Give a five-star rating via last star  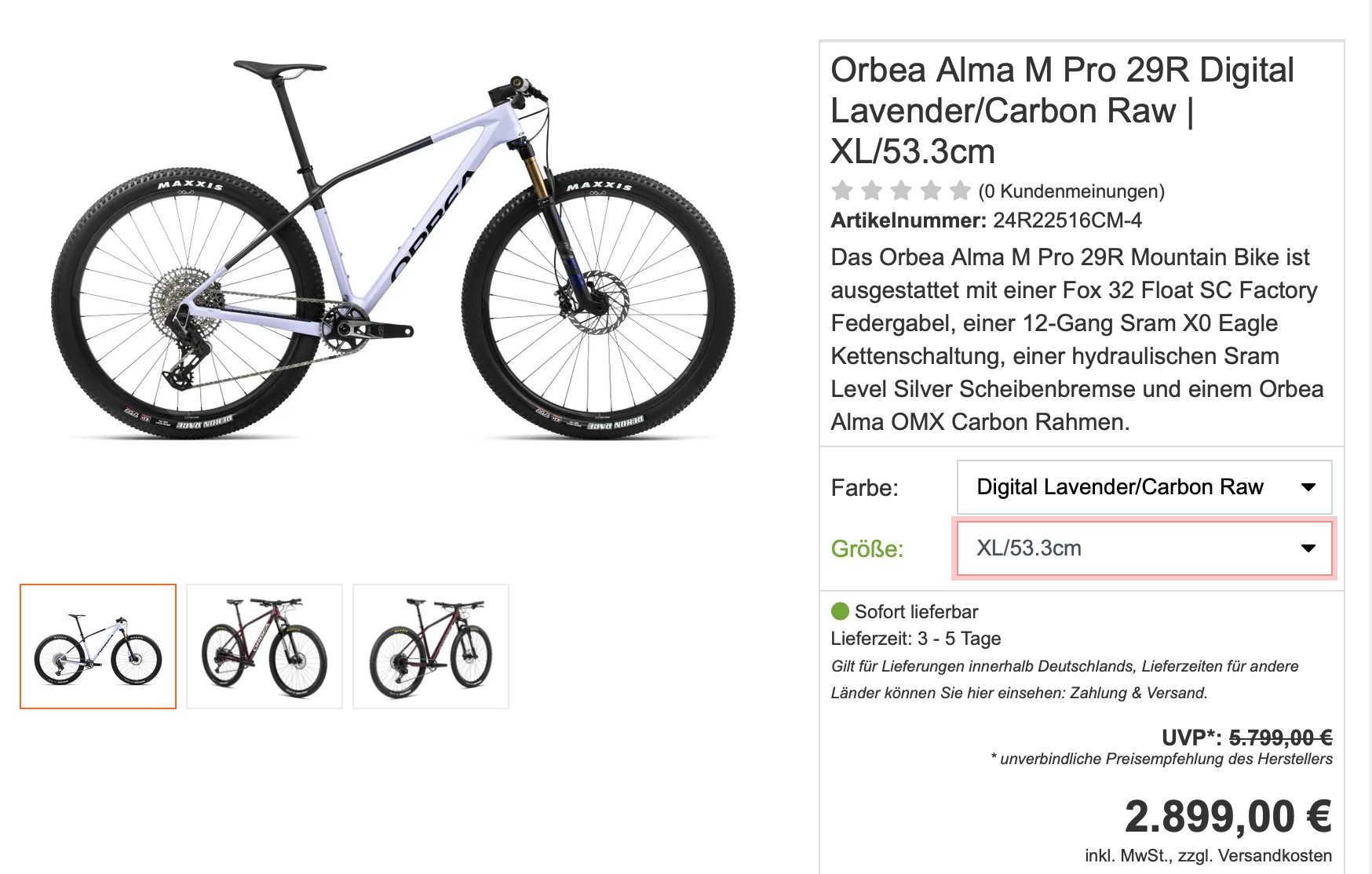click(x=960, y=191)
